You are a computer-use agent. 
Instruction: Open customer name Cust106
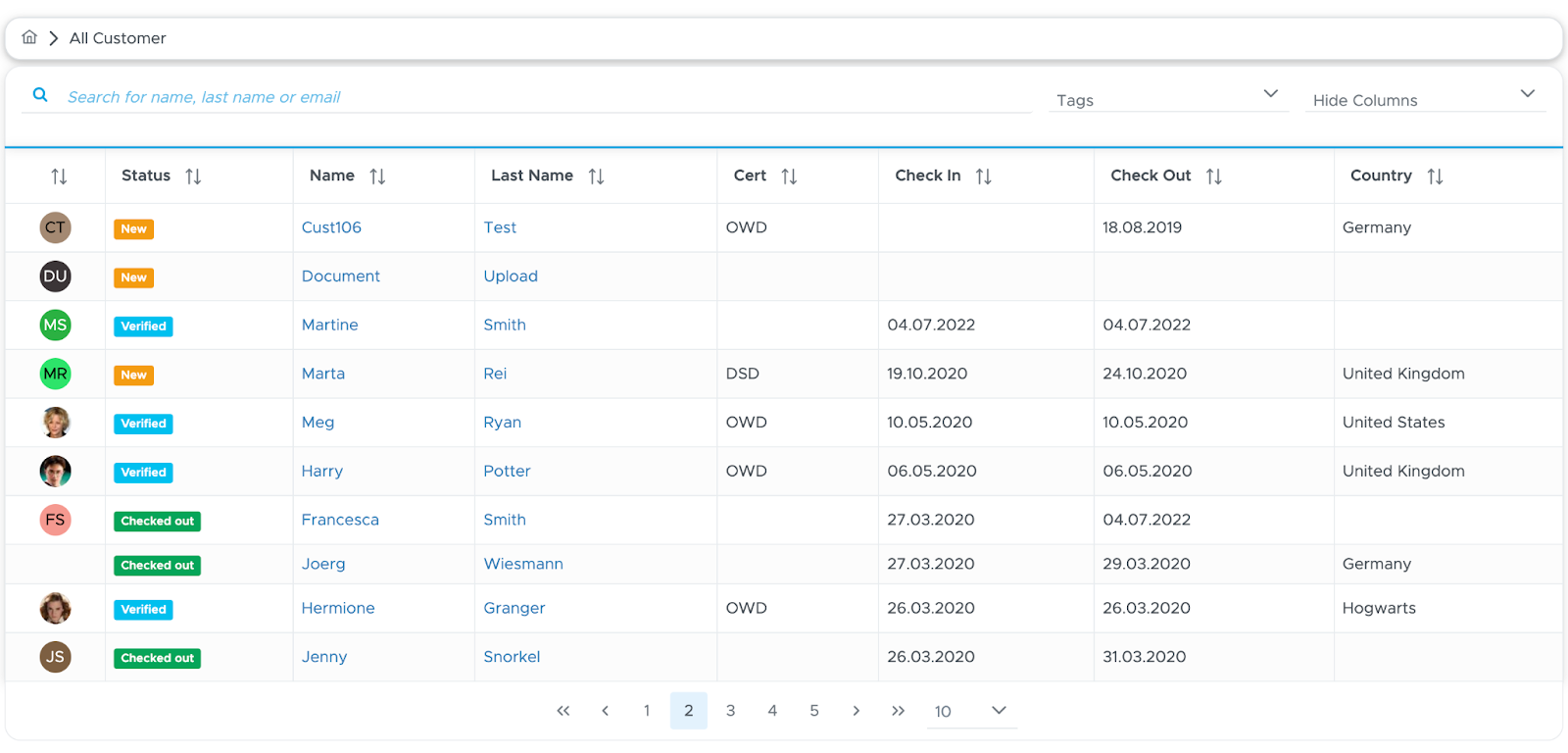(x=331, y=227)
